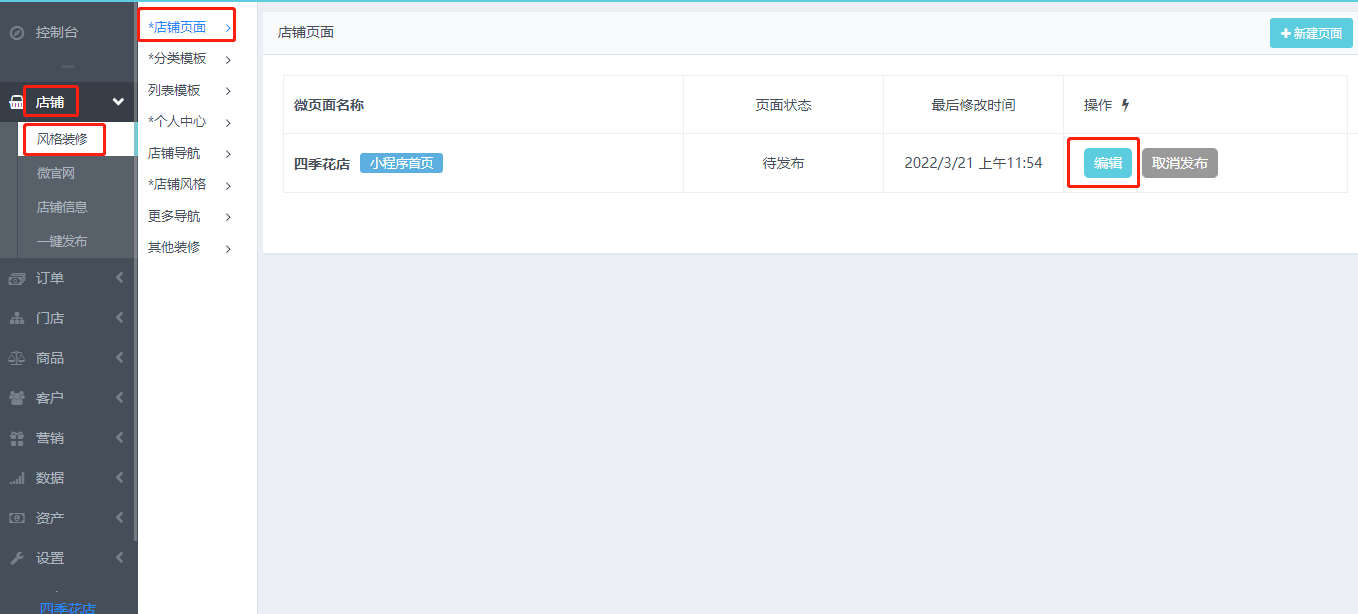This screenshot has width=1358, height=614.
Task: Select 一键发布 in the sidebar
Action: coord(62,241)
